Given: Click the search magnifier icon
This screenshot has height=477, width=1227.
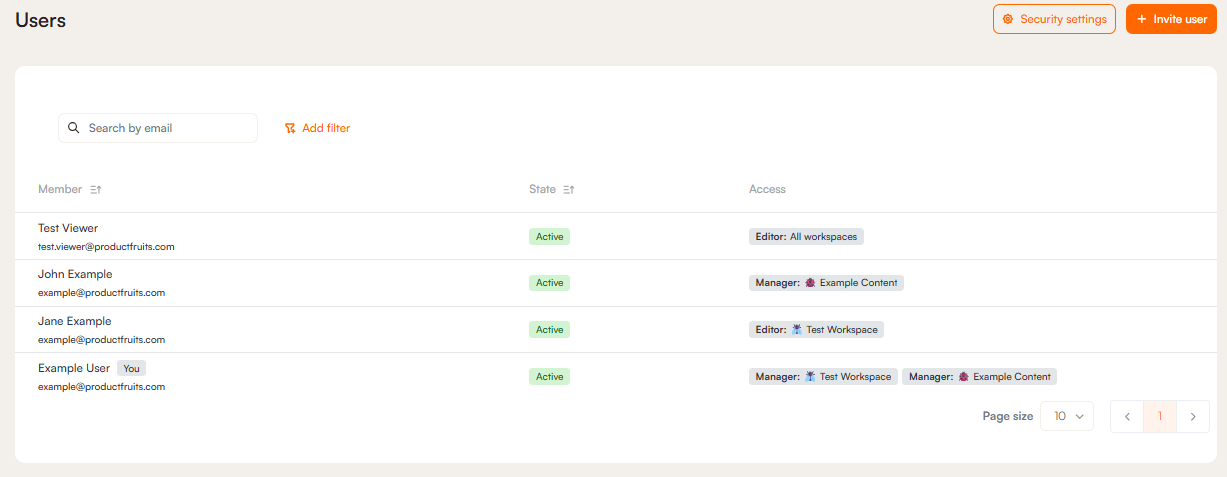Looking at the screenshot, I should [x=74, y=128].
